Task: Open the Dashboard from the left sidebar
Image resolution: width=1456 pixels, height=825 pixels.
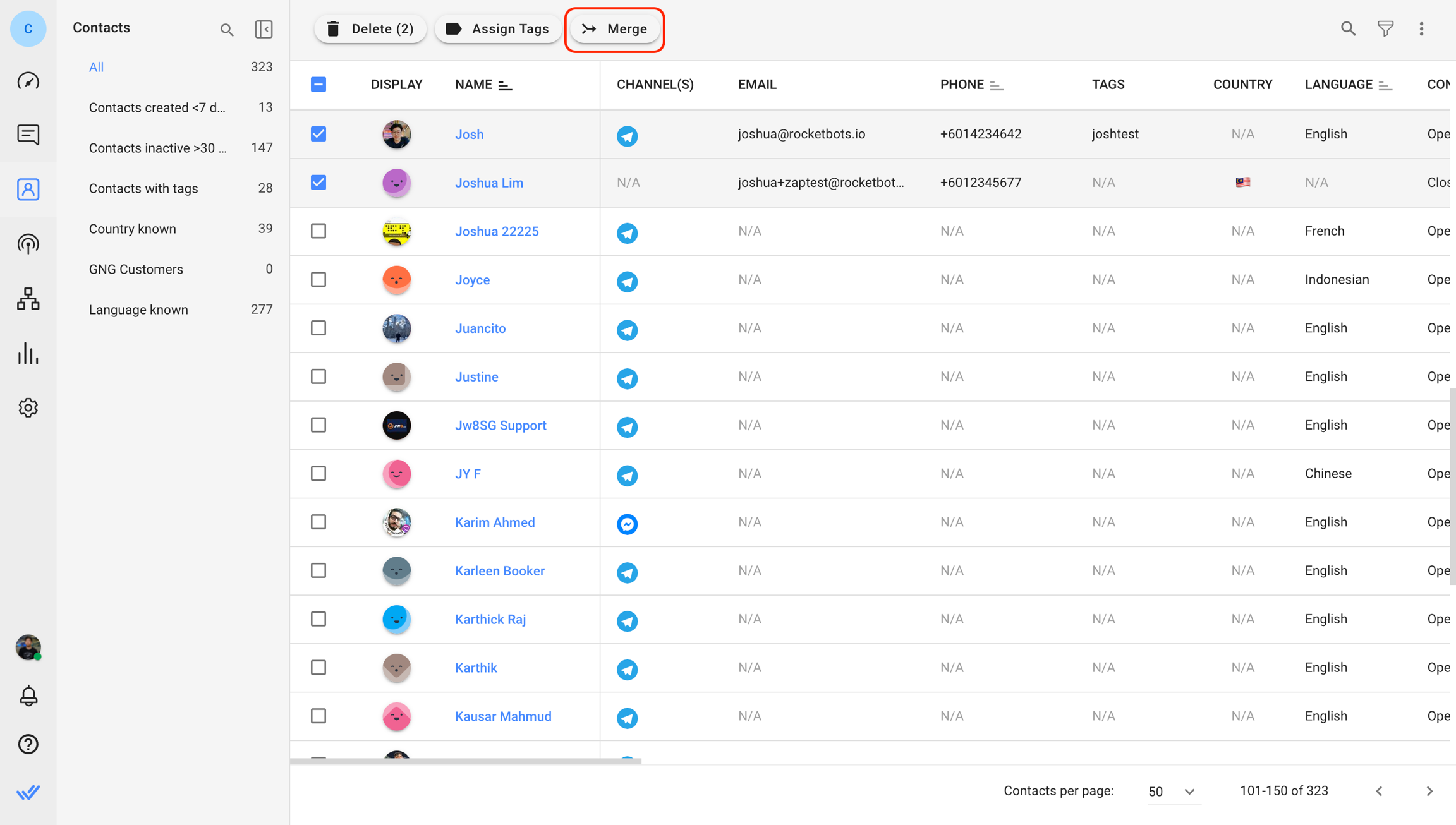Action: point(28,80)
